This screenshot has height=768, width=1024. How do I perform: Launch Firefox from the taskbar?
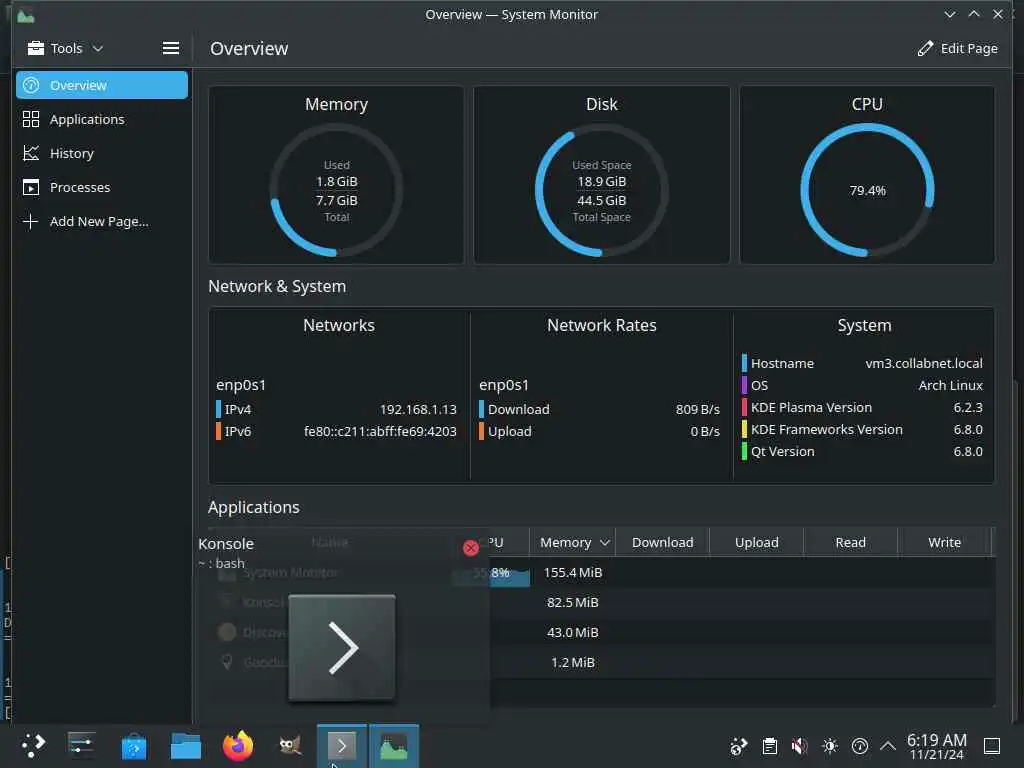click(238, 746)
